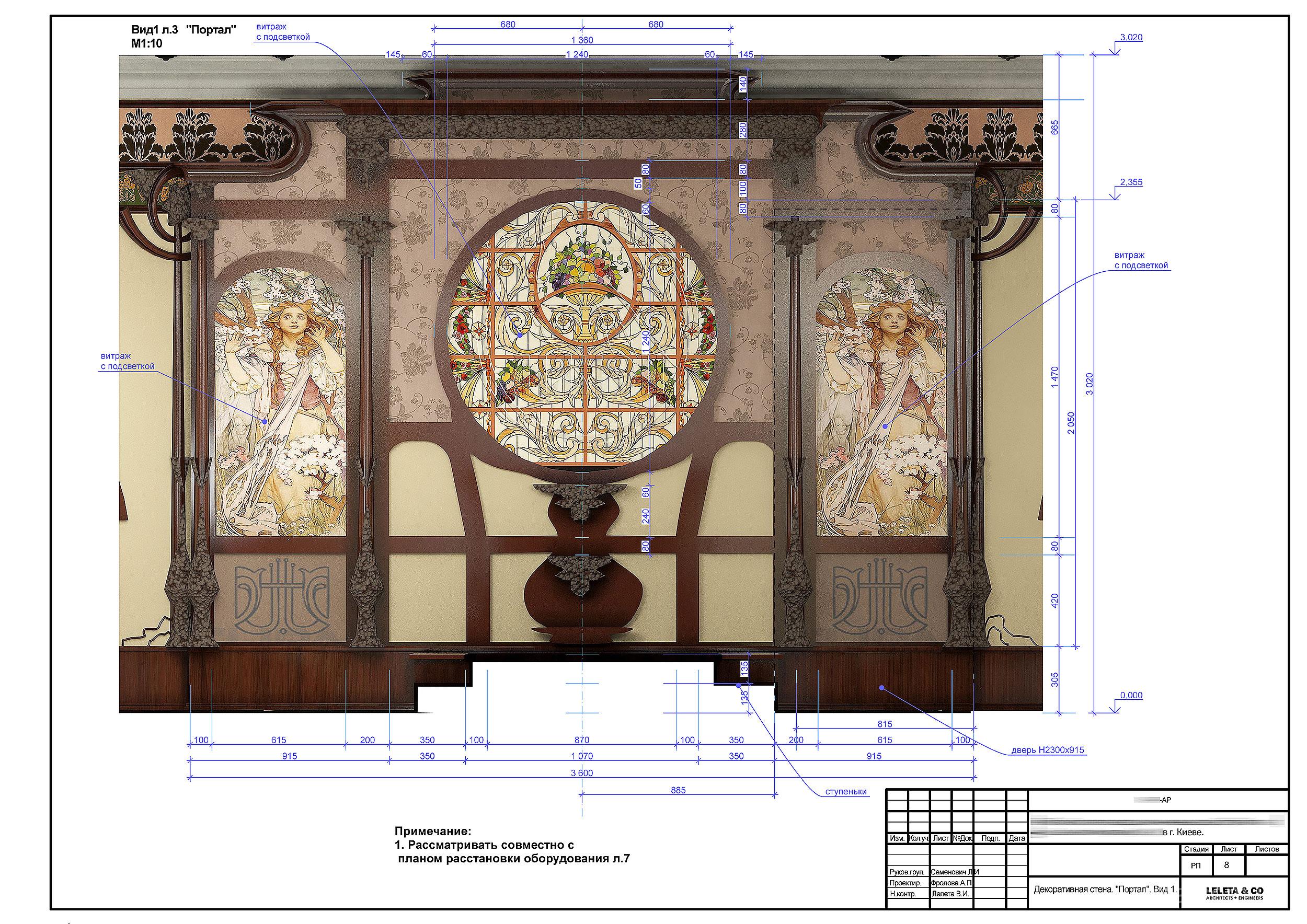Select the 'Н.контр.' role cell

pos(908,894)
